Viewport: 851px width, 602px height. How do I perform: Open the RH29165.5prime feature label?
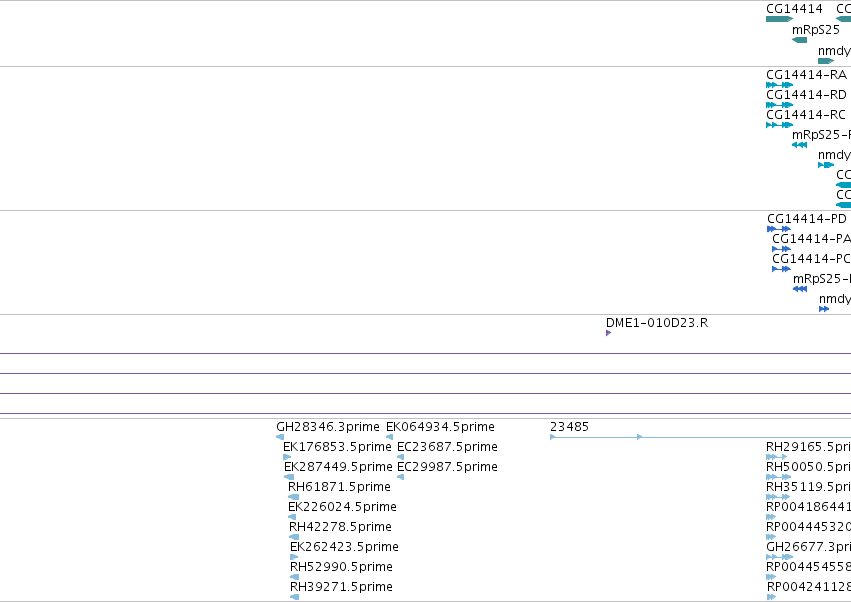pos(808,447)
